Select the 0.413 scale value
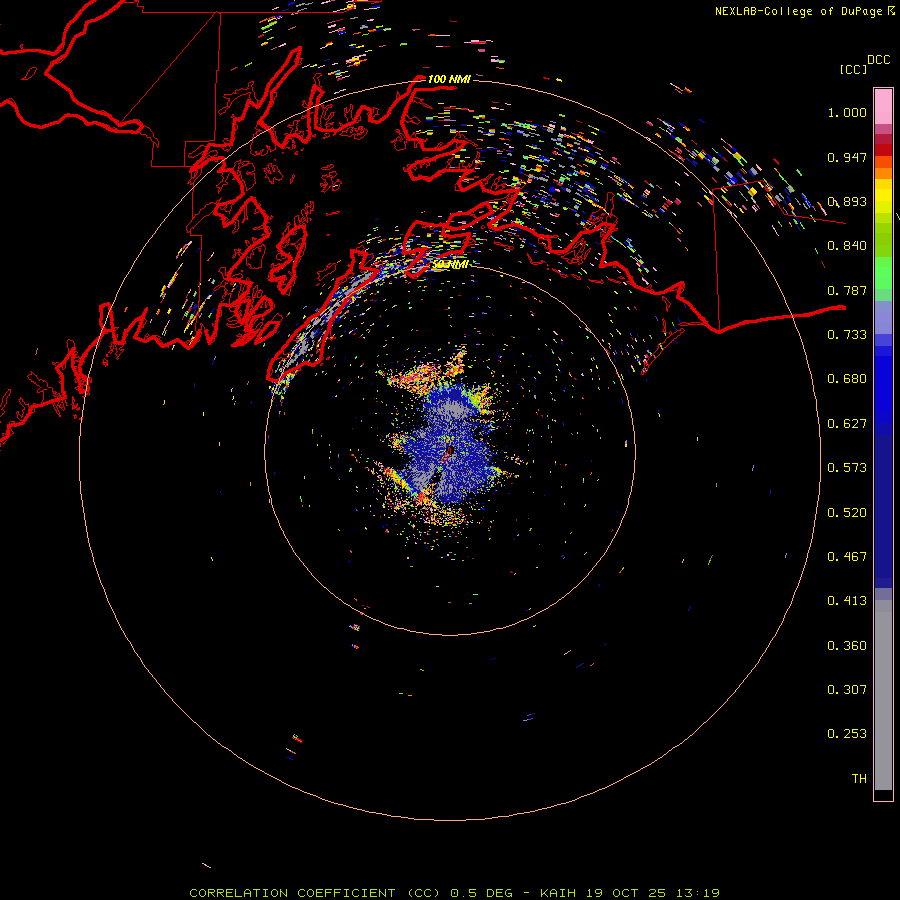This screenshot has width=900, height=900. (x=847, y=601)
